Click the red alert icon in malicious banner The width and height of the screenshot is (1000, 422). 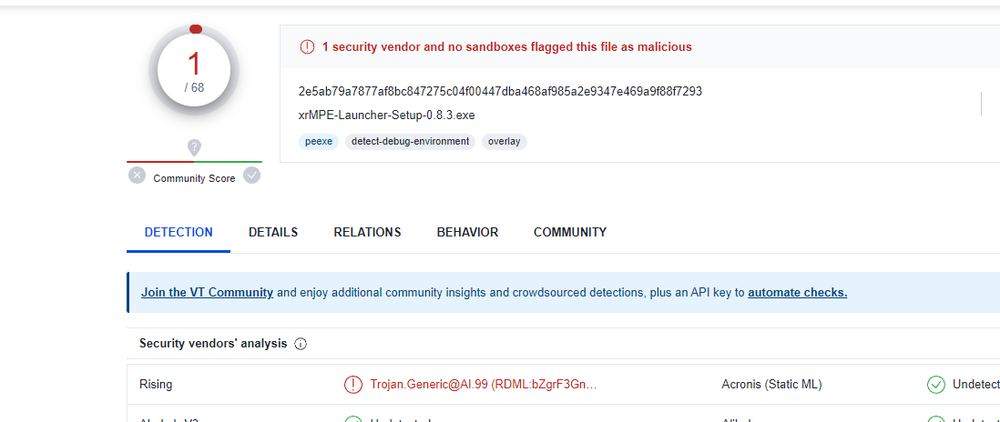[x=307, y=47]
